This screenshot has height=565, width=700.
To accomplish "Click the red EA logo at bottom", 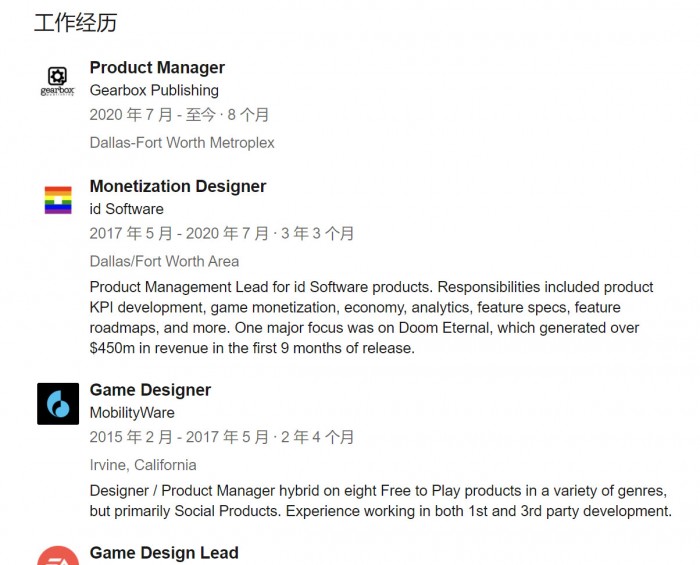I will coord(57,555).
